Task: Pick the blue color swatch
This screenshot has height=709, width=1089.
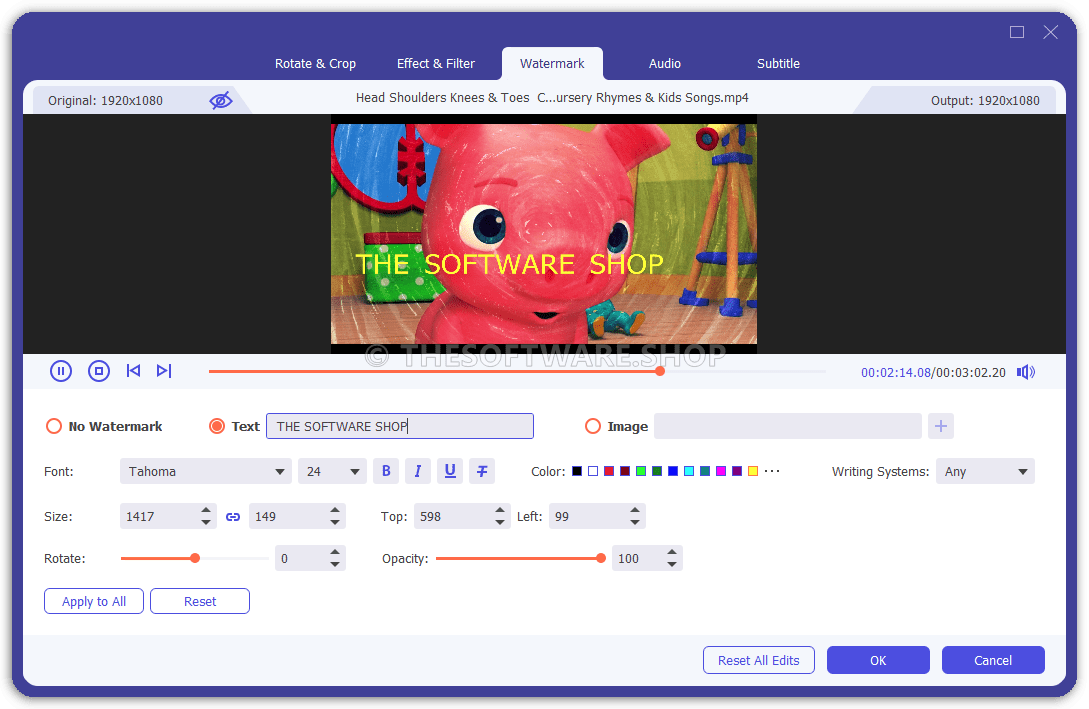Action: (x=672, y=471)
